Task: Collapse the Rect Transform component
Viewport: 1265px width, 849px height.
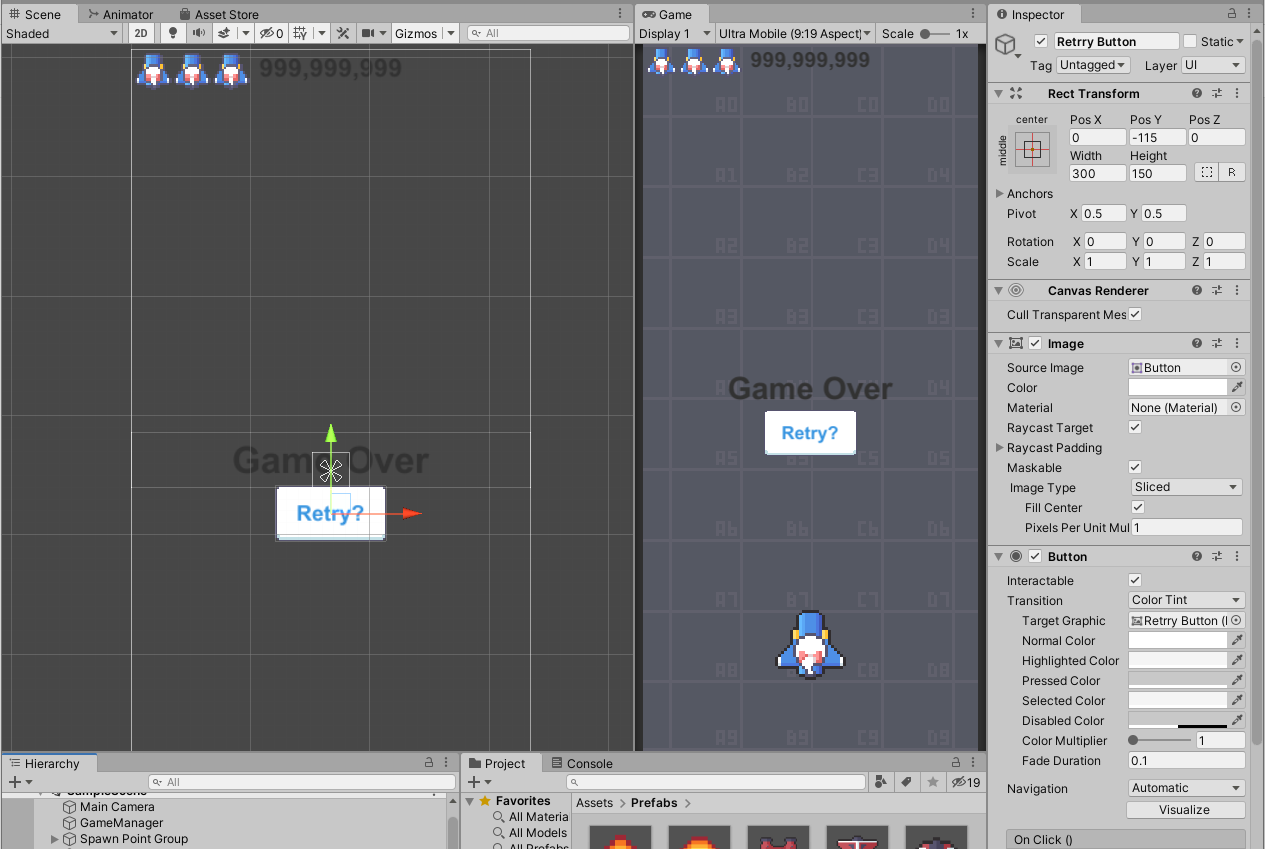Action: coord(998,93)
